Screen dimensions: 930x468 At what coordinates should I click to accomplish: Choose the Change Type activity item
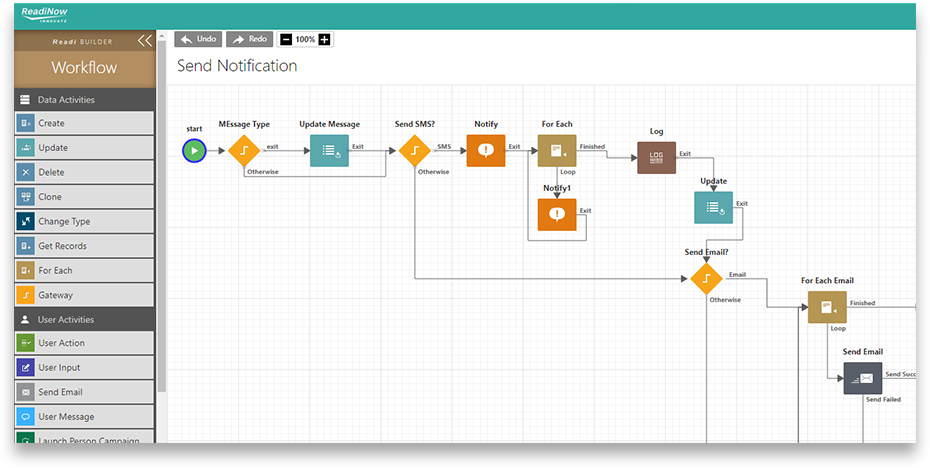coord(84,221)
